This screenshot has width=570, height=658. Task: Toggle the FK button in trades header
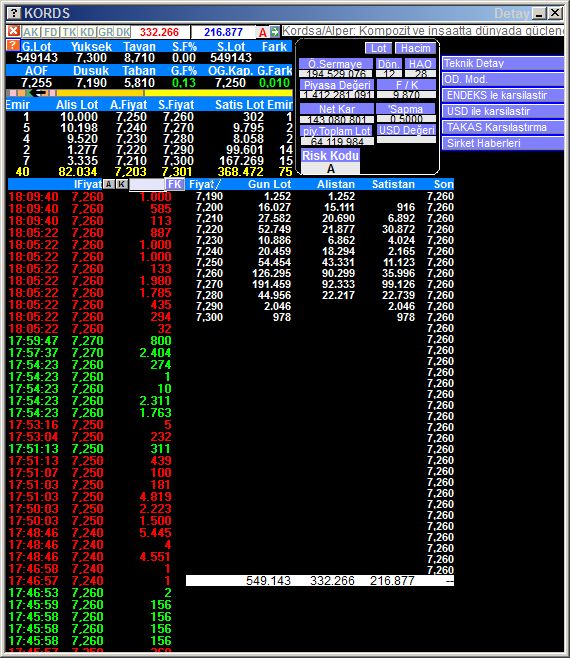pyautogui.click(x=174, y=184)
